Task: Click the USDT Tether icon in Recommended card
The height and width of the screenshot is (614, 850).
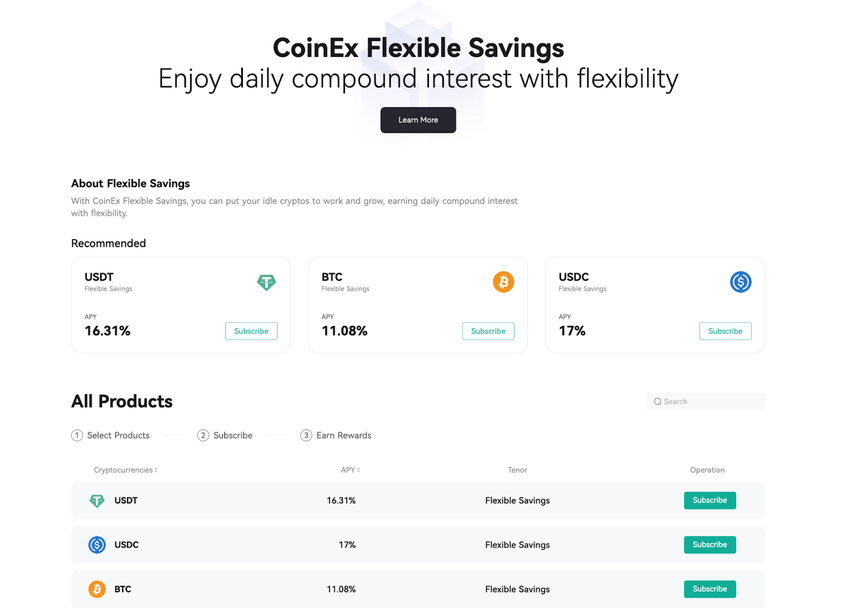Action: [x=266, y=282]
